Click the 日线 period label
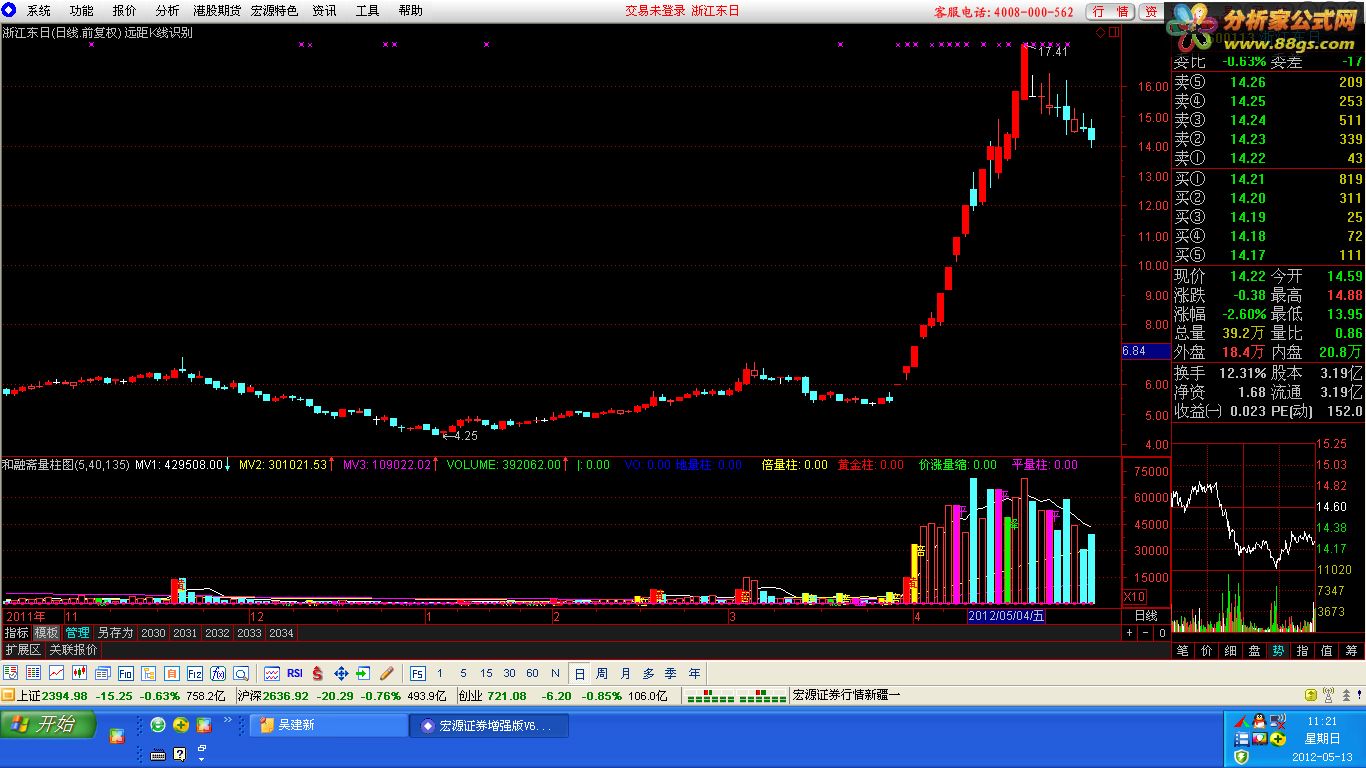Viewport: 1366px width, 768px height. pos(1146,616)
